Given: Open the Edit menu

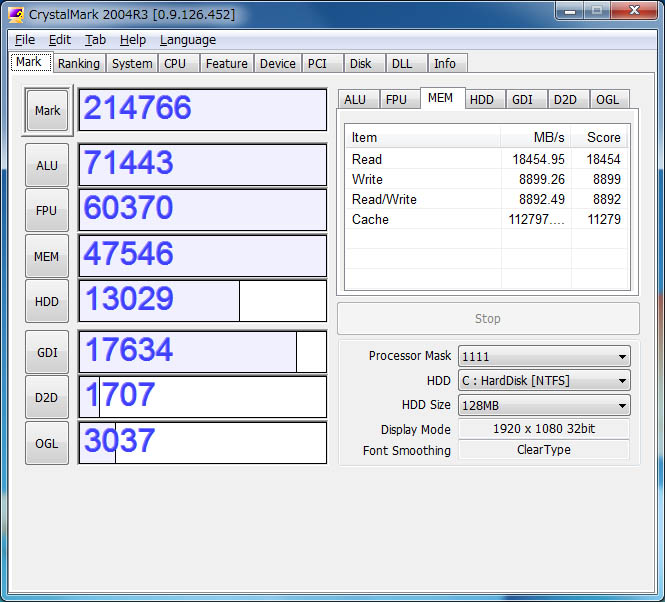Looking at the screenshot, I should tap(60, 40).
